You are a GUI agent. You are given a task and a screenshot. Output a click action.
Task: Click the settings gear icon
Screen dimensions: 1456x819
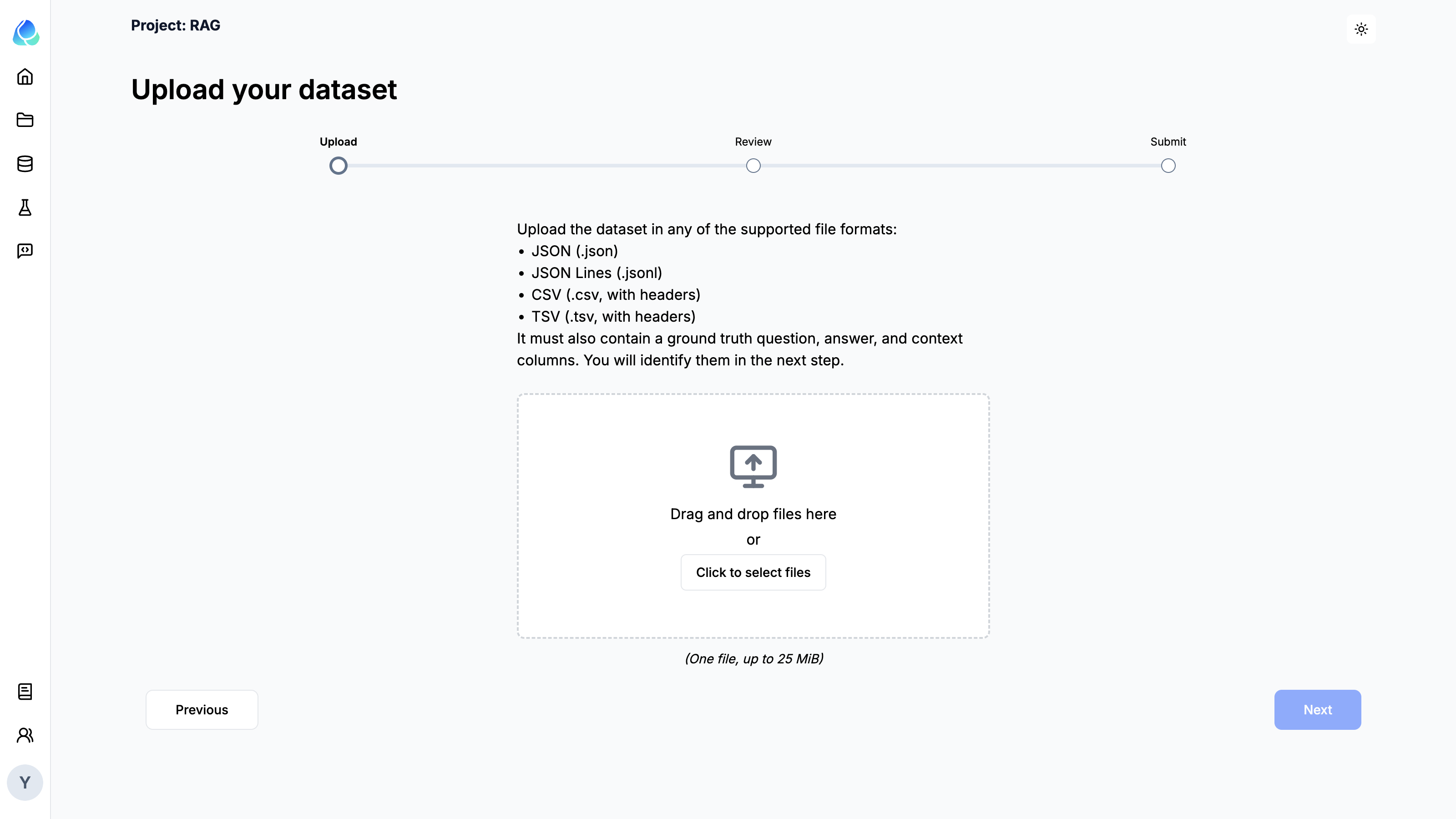point(1361,29)
